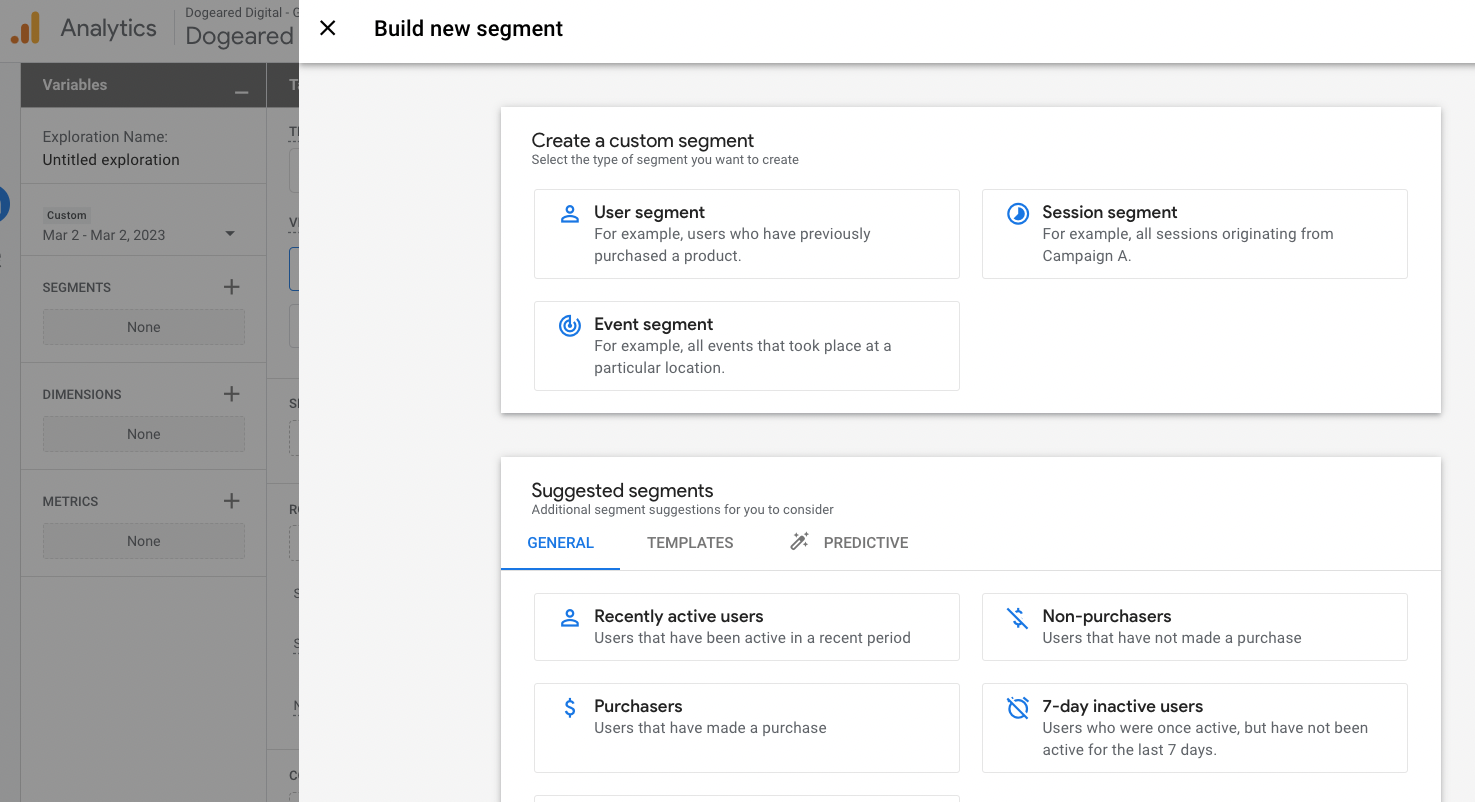Collapse the Variables panel
Screen dimensions: 1475x802
pos(241,91)
